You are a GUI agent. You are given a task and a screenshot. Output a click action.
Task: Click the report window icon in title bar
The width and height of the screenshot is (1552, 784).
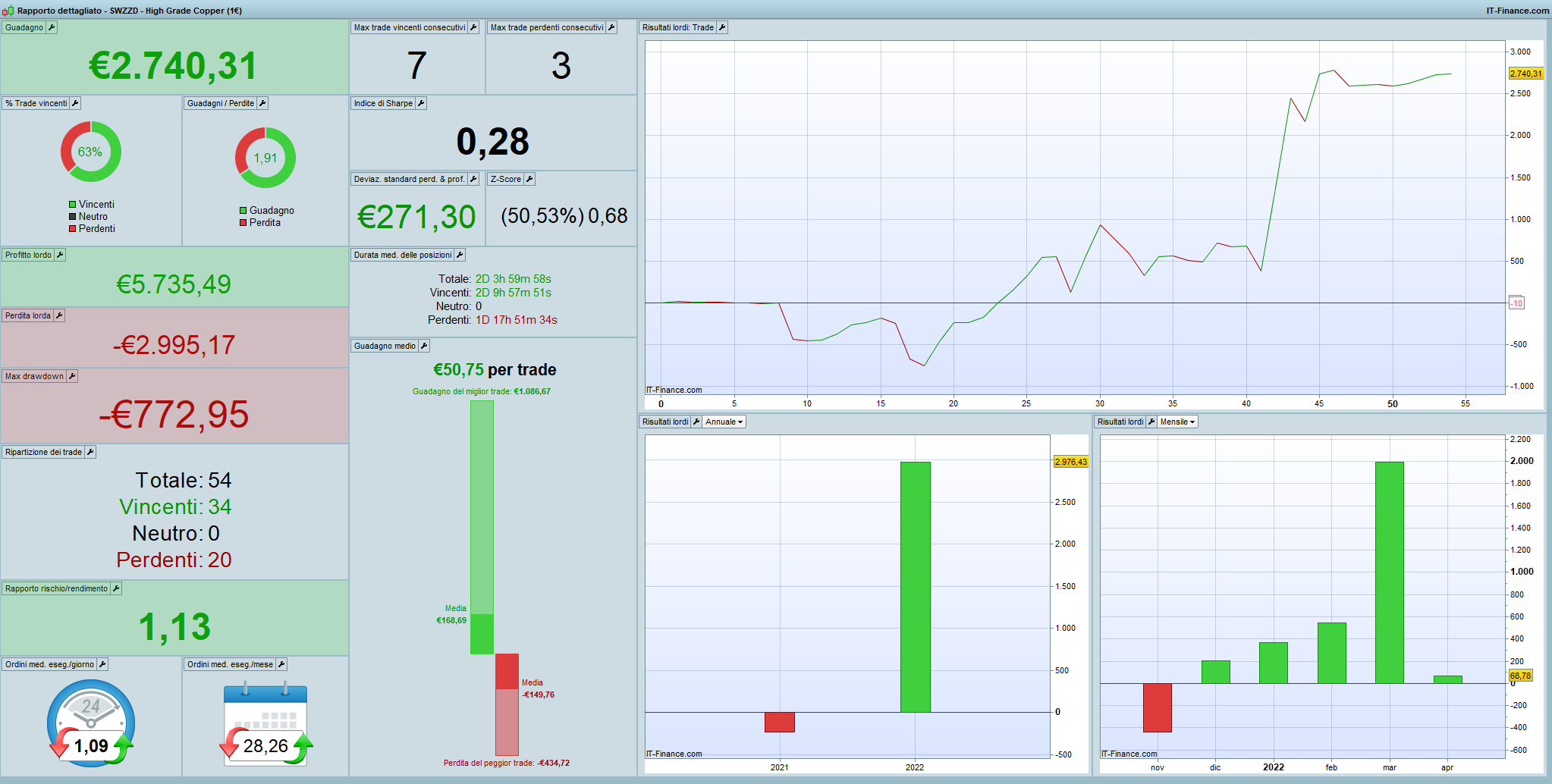point(8,11)
